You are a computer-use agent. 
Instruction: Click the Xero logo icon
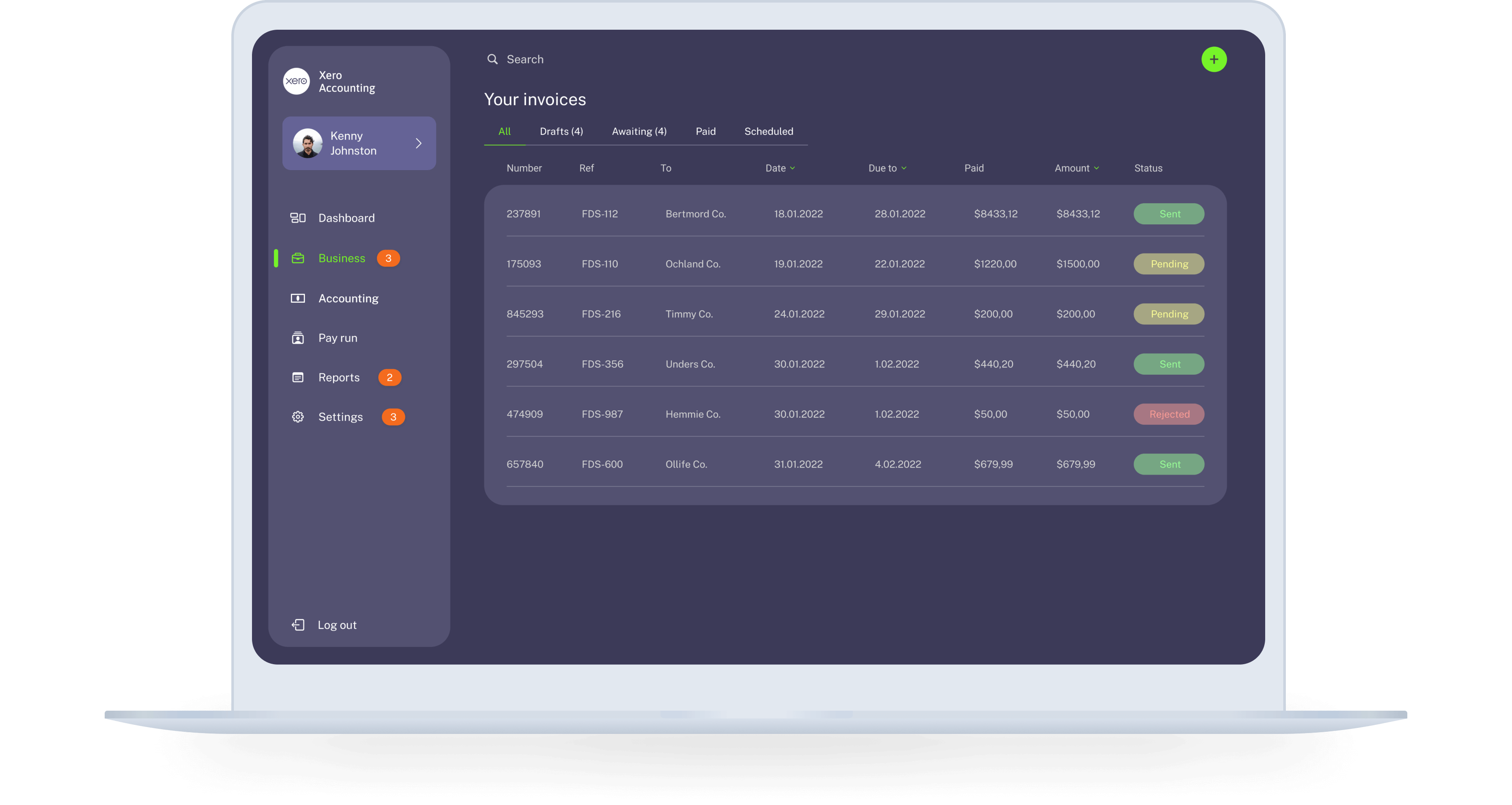click(296, 81)
